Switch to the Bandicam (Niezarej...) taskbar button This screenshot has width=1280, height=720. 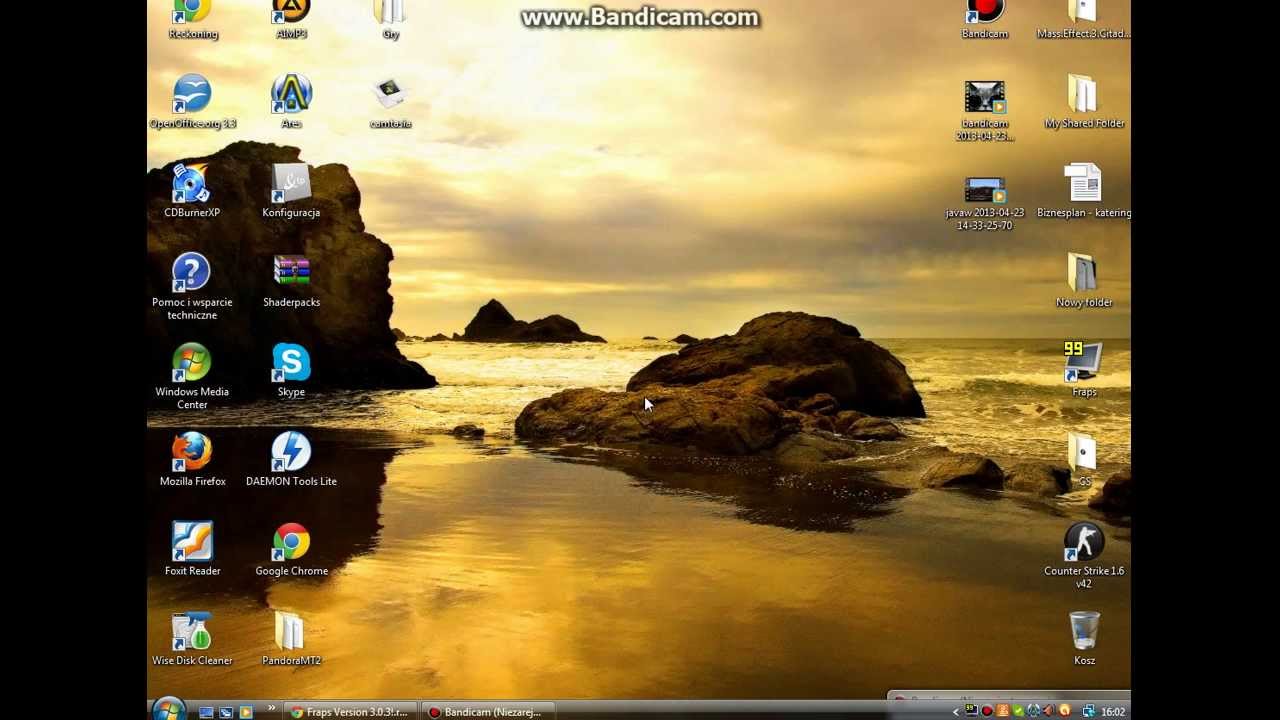(x=487, y=712)
